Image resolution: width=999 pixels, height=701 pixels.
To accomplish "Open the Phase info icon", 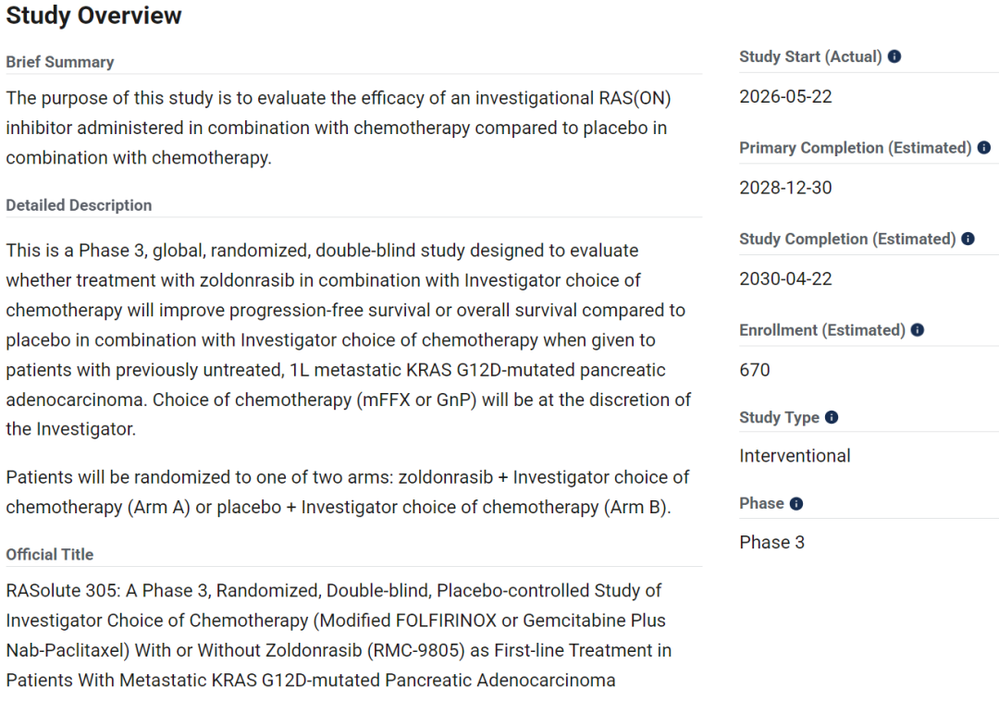I will (796, 504).
